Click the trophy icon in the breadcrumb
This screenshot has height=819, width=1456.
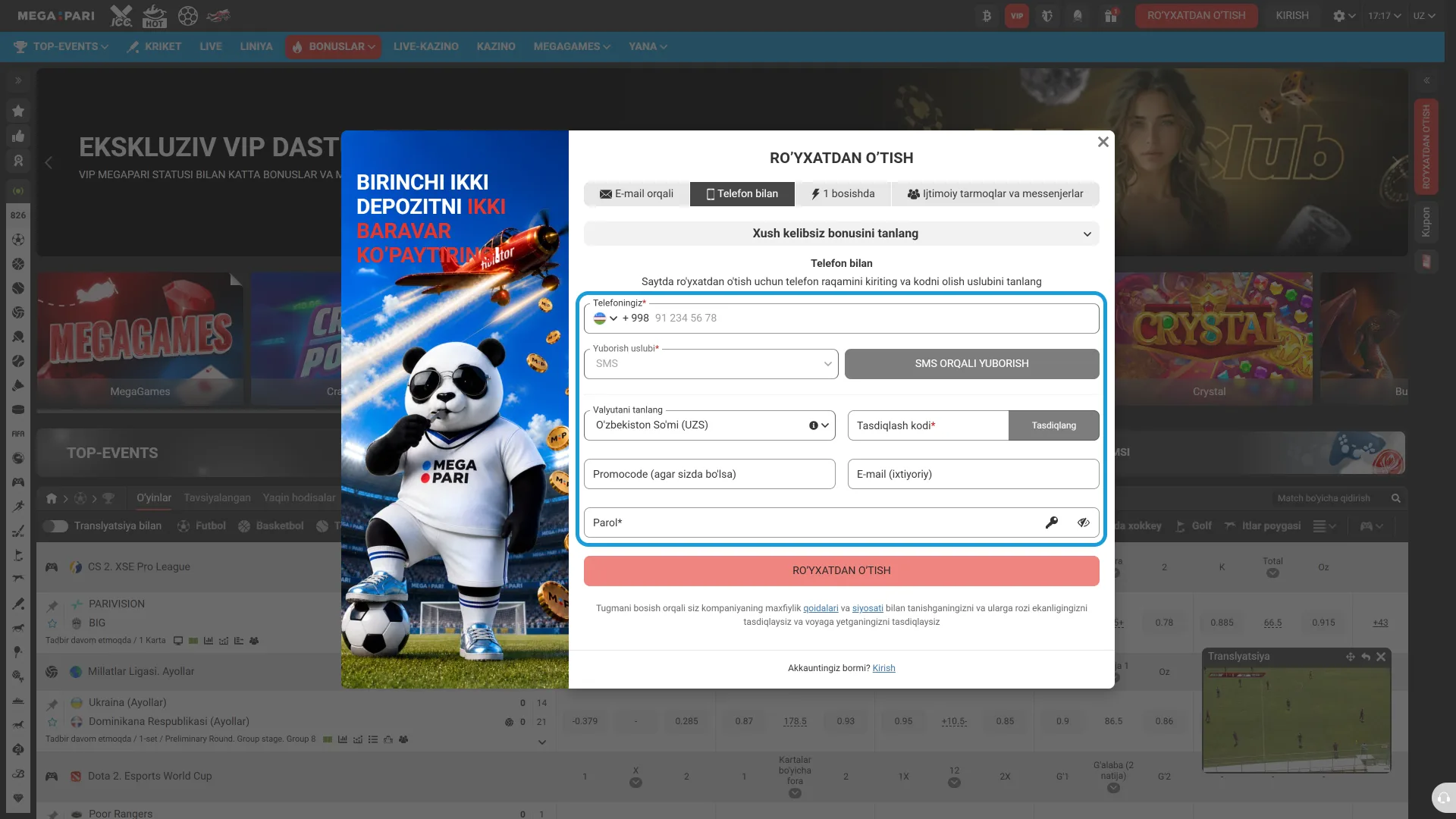point(108,498)
